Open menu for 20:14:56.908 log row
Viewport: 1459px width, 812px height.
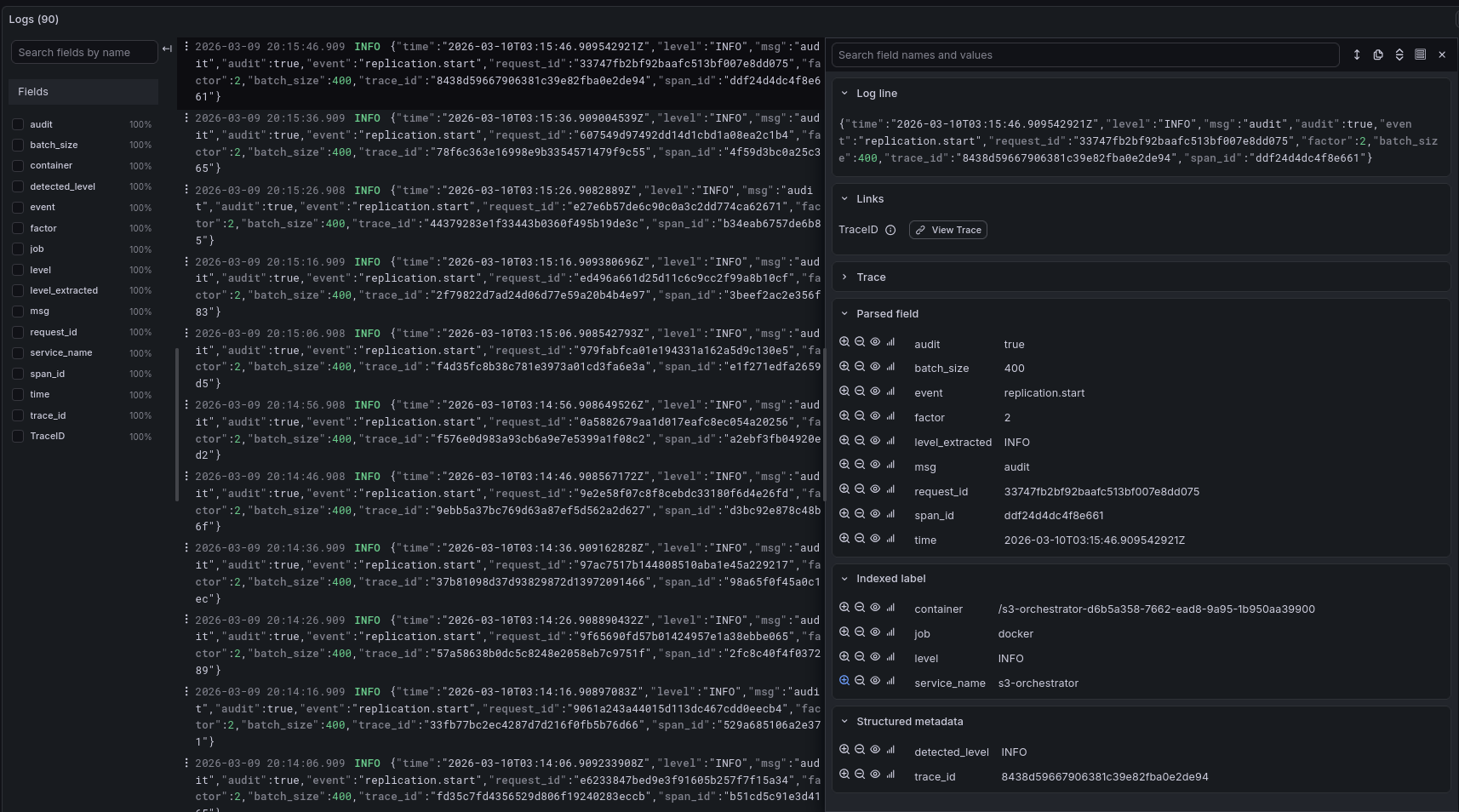point(186,404)
